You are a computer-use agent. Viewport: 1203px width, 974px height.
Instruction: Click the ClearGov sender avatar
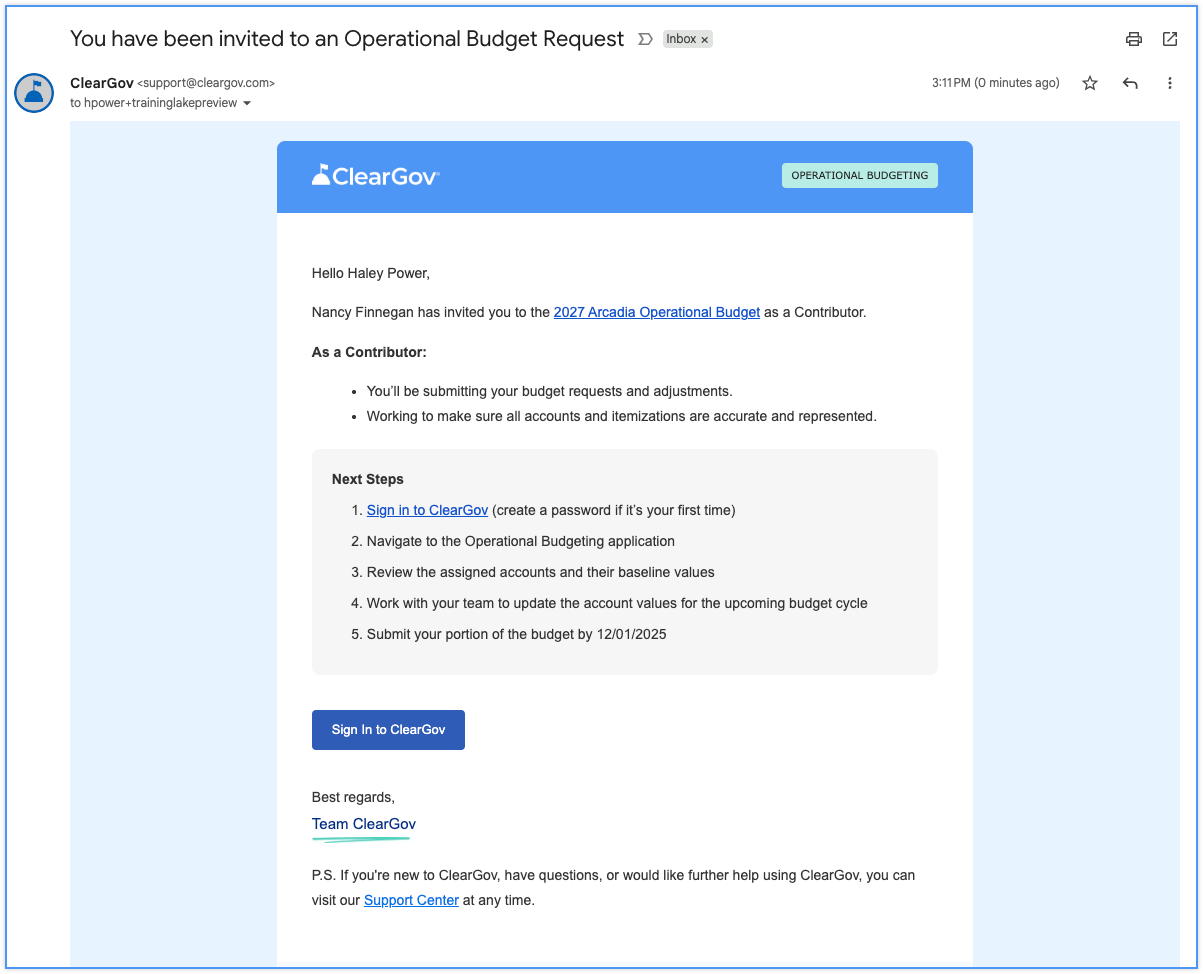pos(34,93)
